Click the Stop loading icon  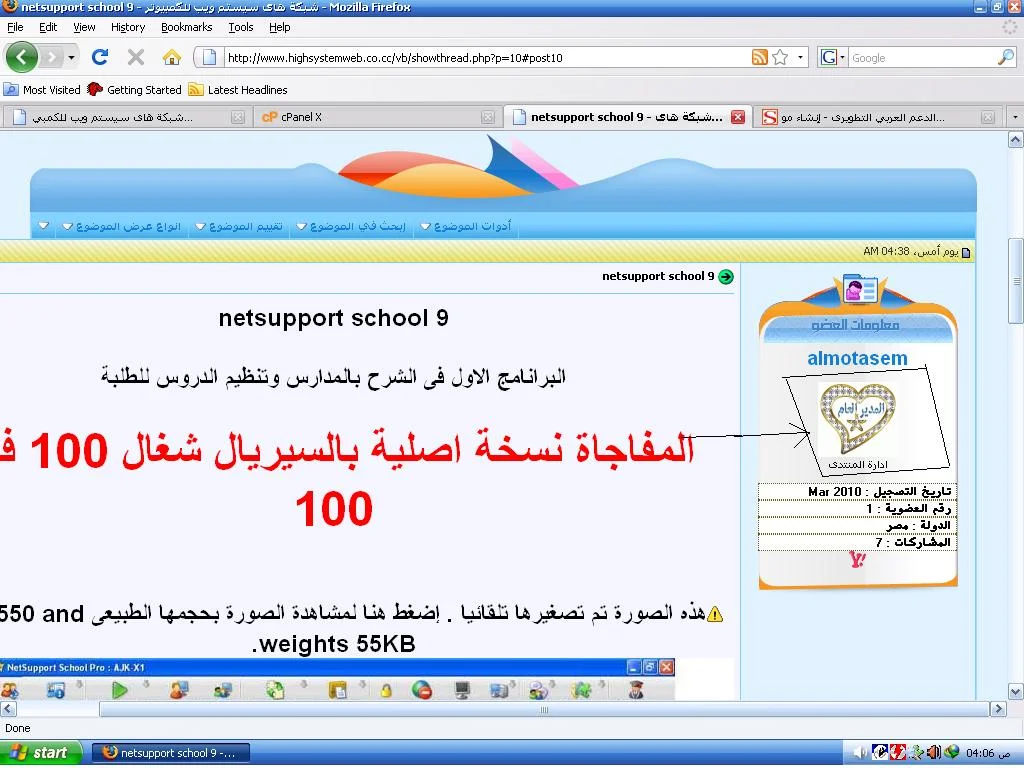click(x=136, y=57)
